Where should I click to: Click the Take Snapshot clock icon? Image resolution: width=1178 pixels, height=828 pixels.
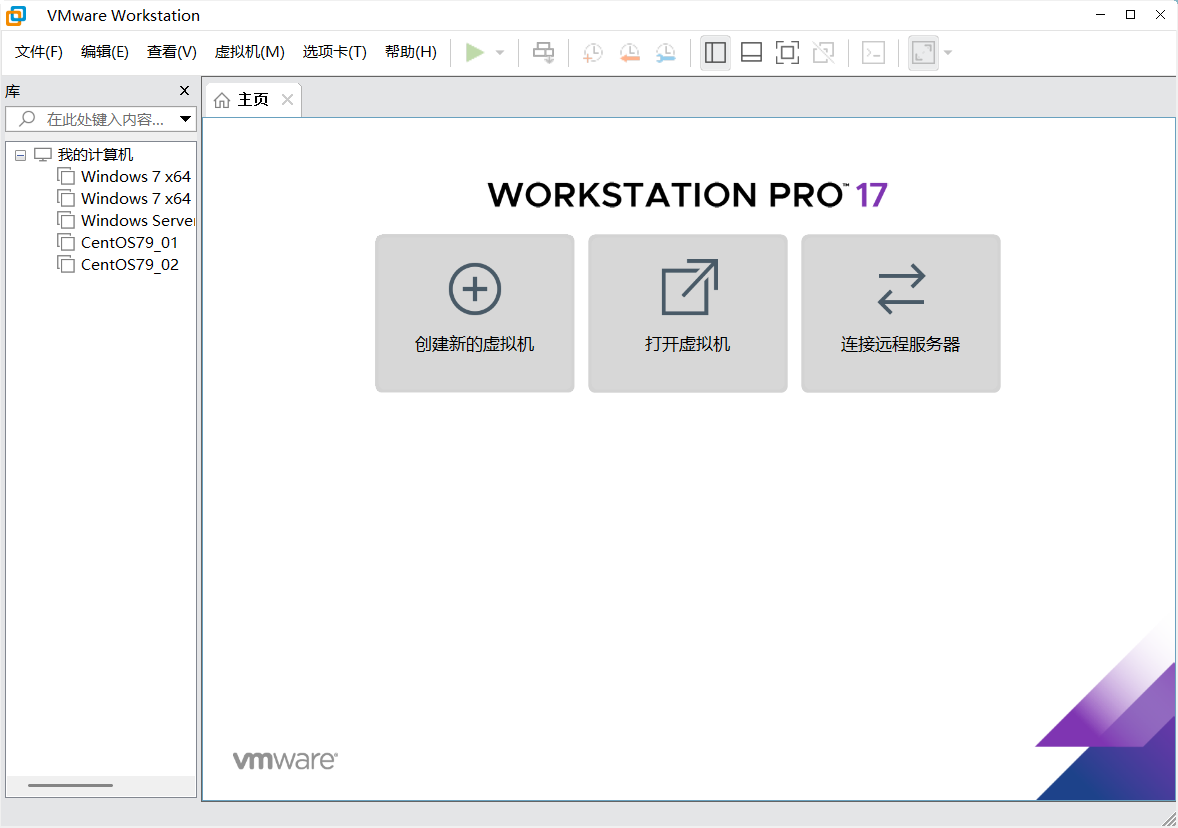point(593,53)
